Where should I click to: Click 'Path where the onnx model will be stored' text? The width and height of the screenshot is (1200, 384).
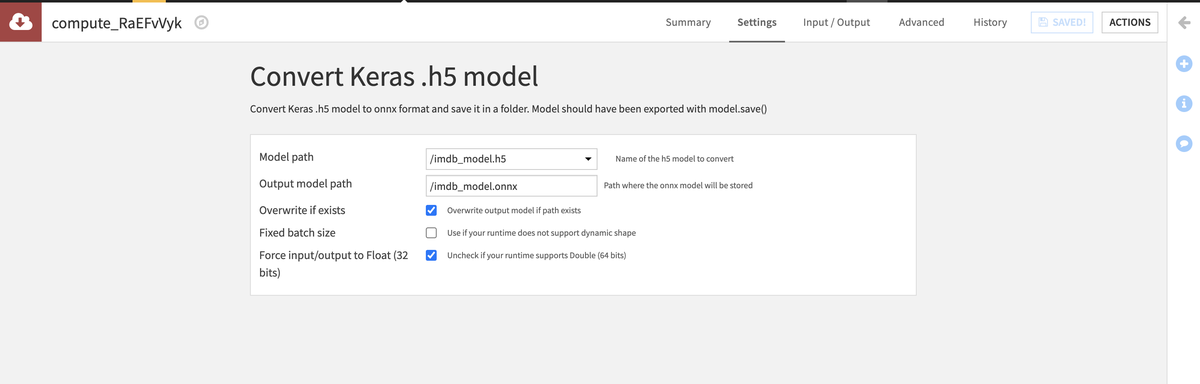679,186
